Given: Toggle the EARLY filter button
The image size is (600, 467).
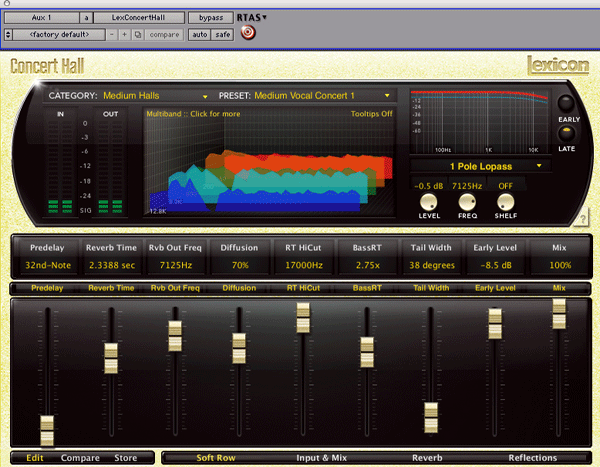Looking at the screenshot, I should 566,103.
